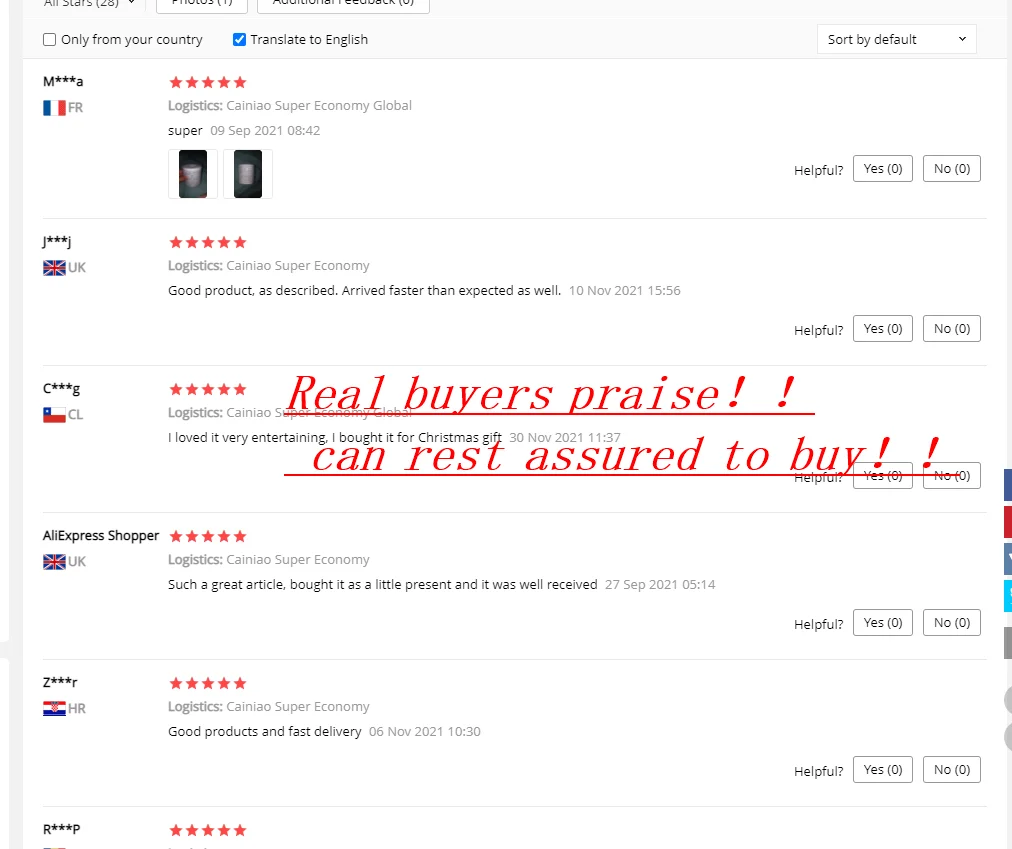
Task: Vote No on J***j's review
Action: coord(952,329)
